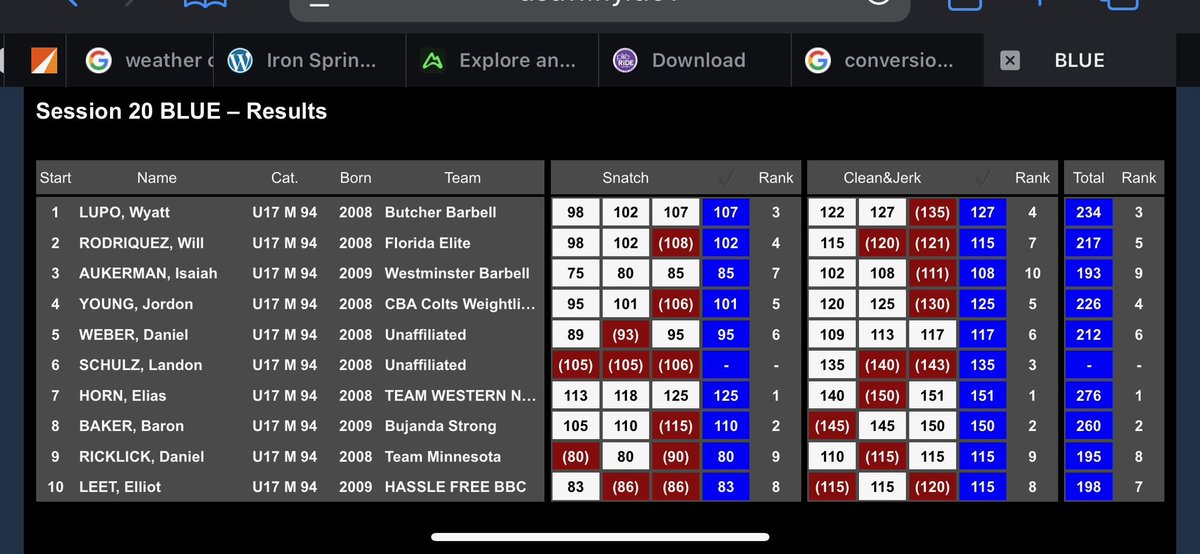Click Horn's total cell '276'
The width and height of the screenshot is (1200, 554).
click(1089, 395)
